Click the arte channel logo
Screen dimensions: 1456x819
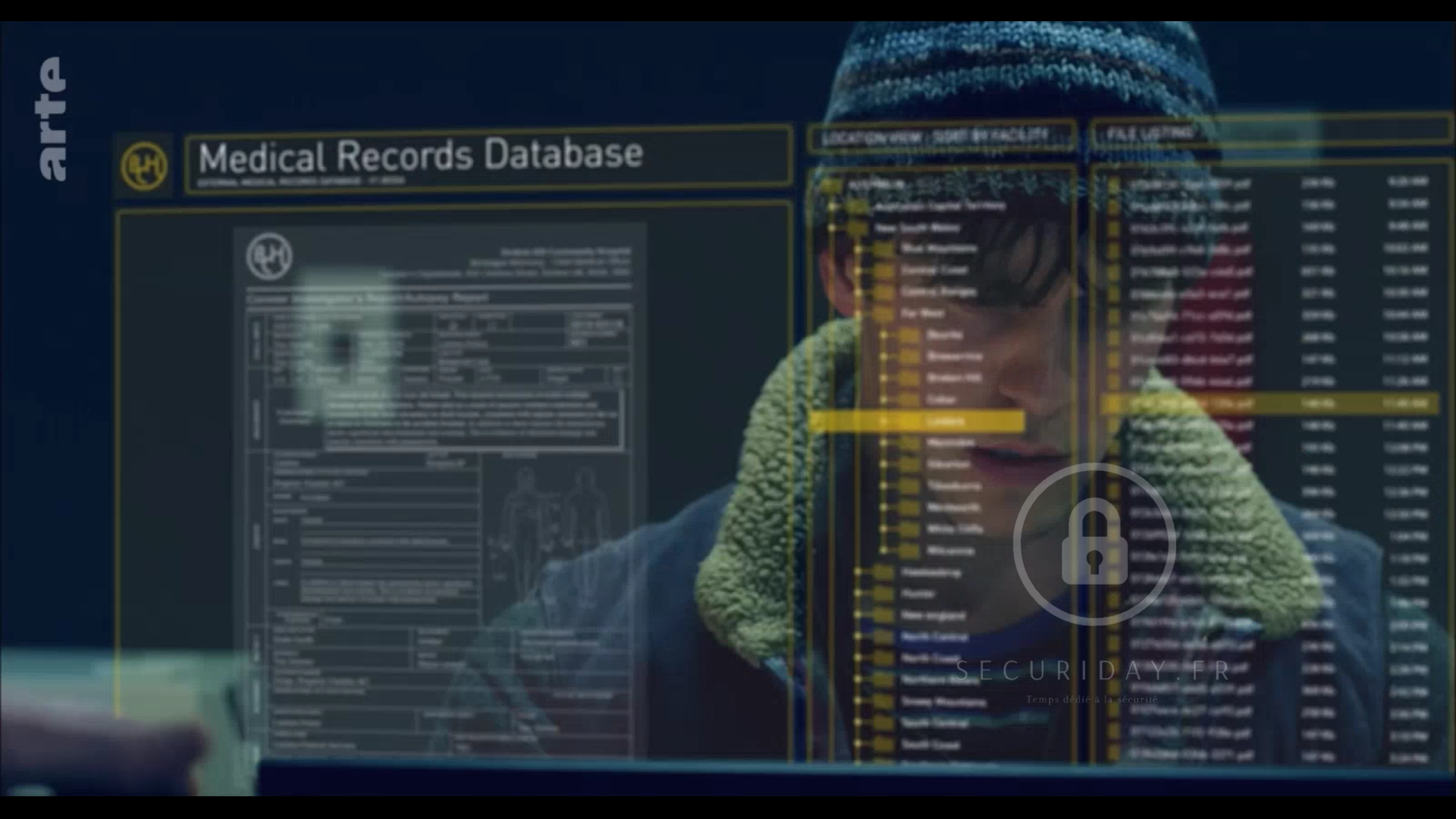click(52, 119)
